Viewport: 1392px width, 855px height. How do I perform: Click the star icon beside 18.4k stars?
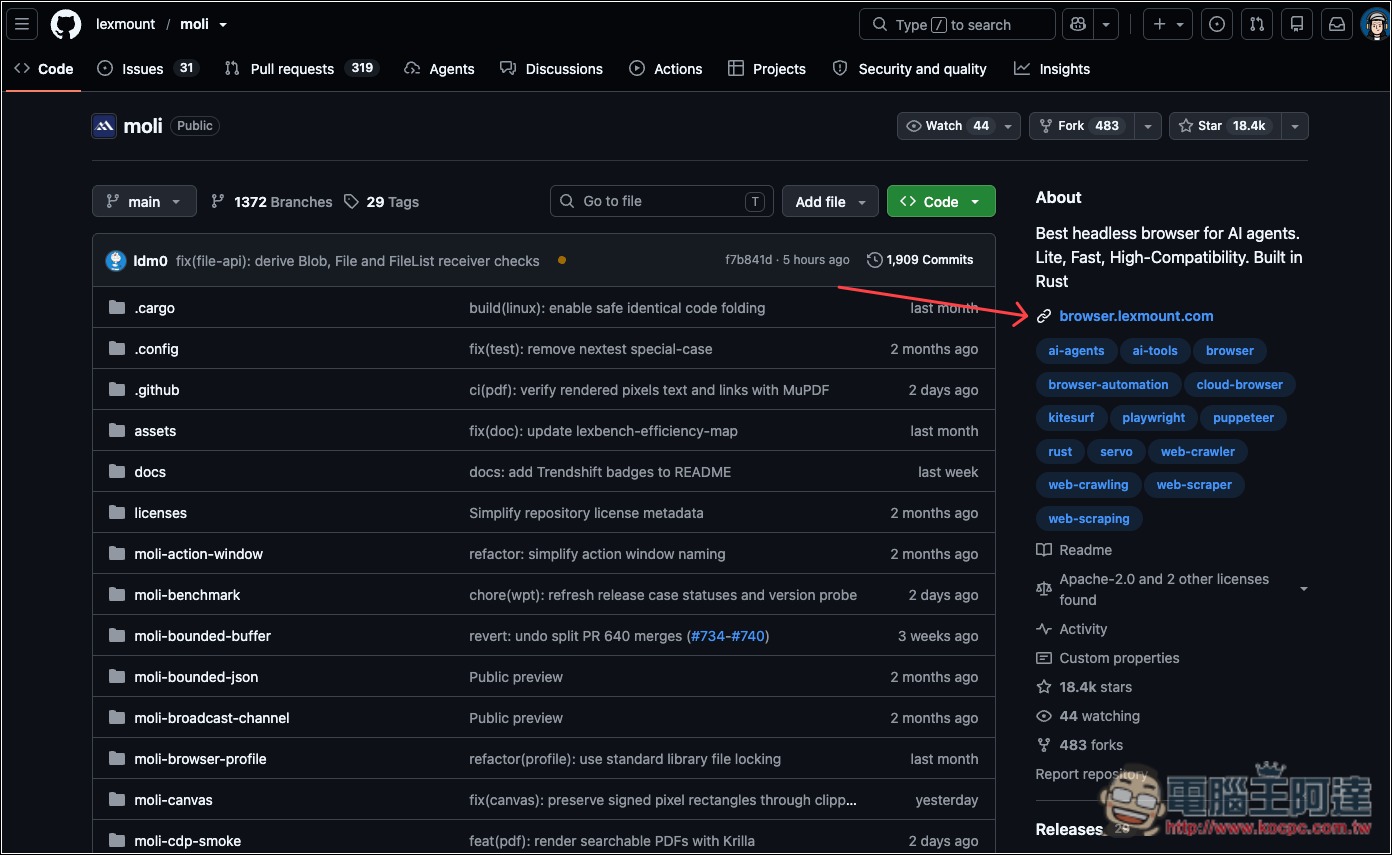[x=1044, y=687]
